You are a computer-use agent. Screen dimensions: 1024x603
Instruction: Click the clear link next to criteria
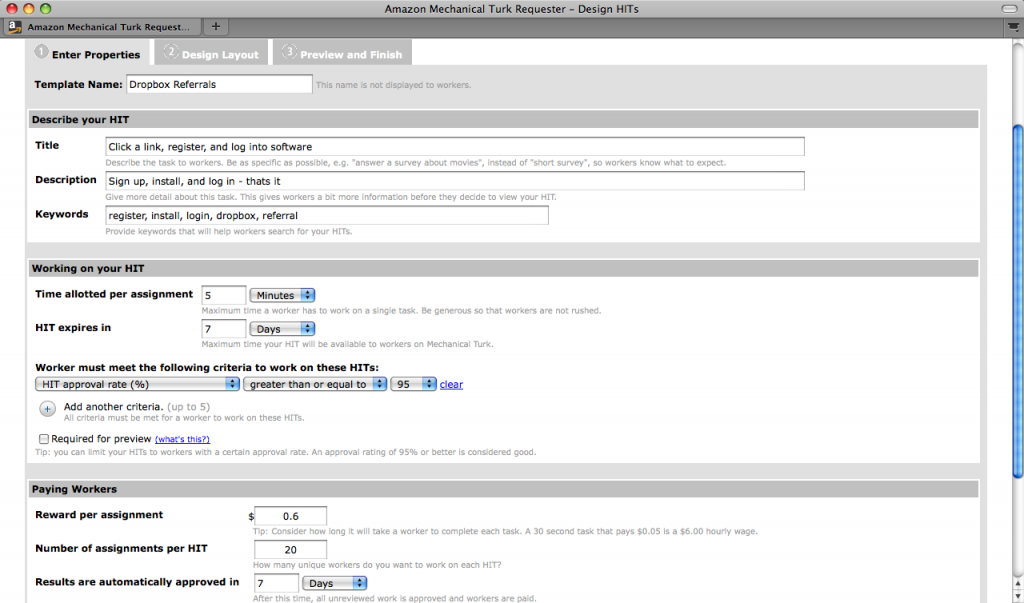click(451, 384)
